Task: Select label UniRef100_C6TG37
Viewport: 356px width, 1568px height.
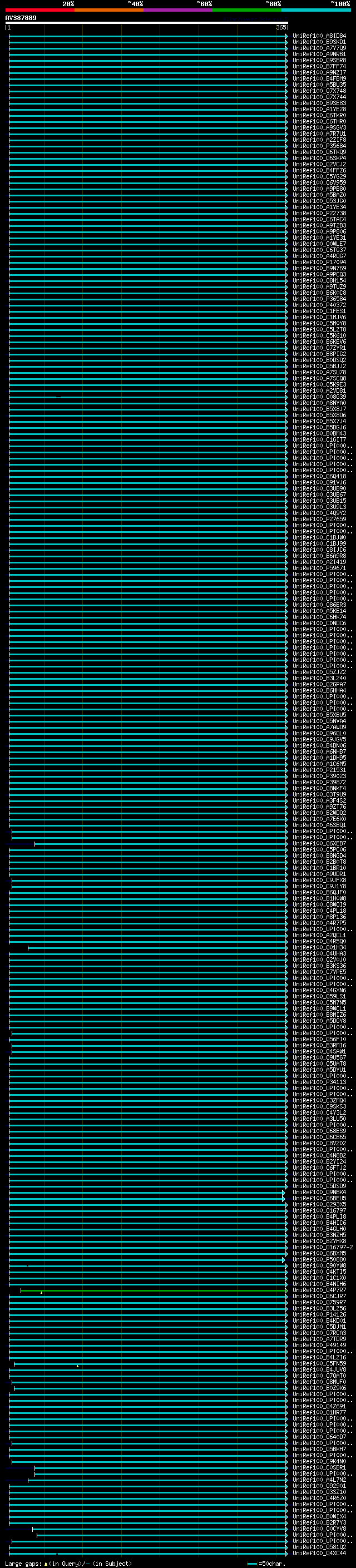Action: coord(319,250)
